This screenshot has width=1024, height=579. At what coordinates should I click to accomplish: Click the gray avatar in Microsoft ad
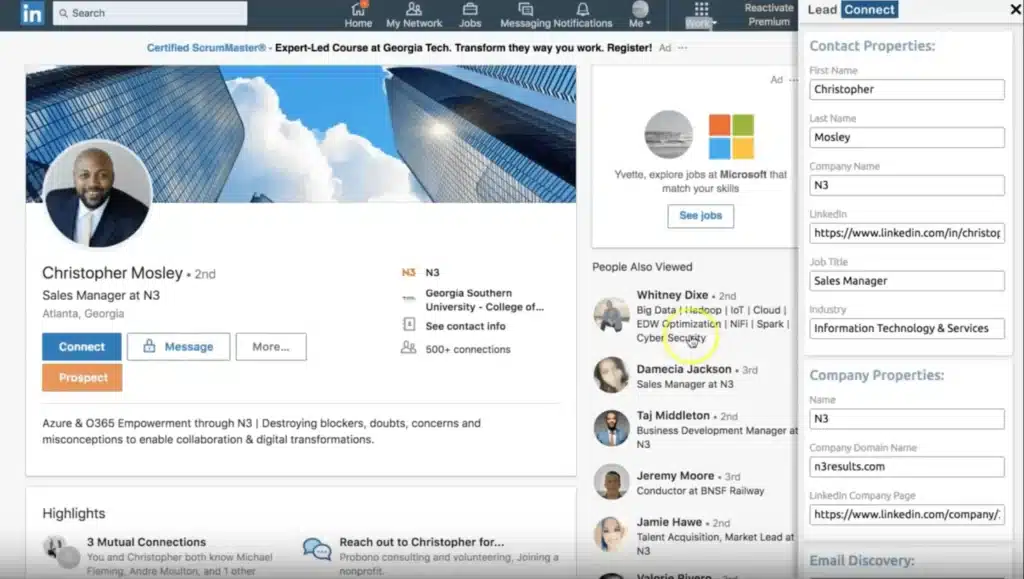pyautogui.click(x=669, y=134)
